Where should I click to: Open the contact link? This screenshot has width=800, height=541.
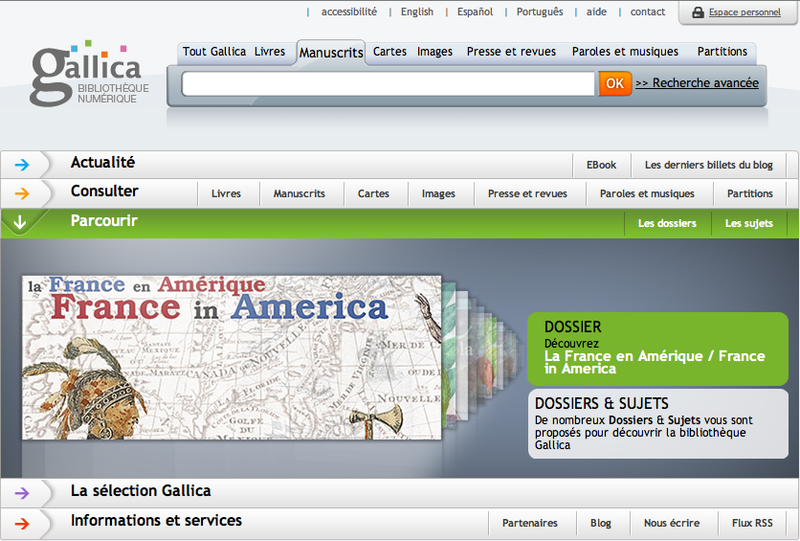[647, 12]
